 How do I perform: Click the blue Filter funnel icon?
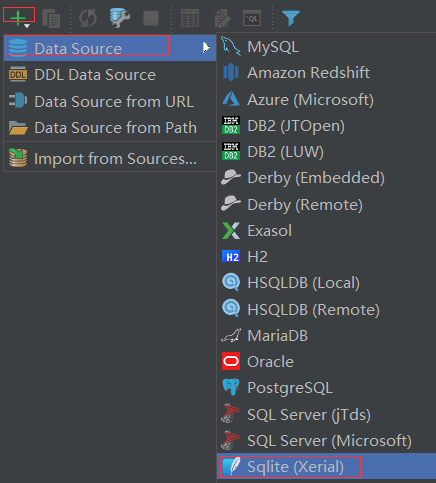291,18
